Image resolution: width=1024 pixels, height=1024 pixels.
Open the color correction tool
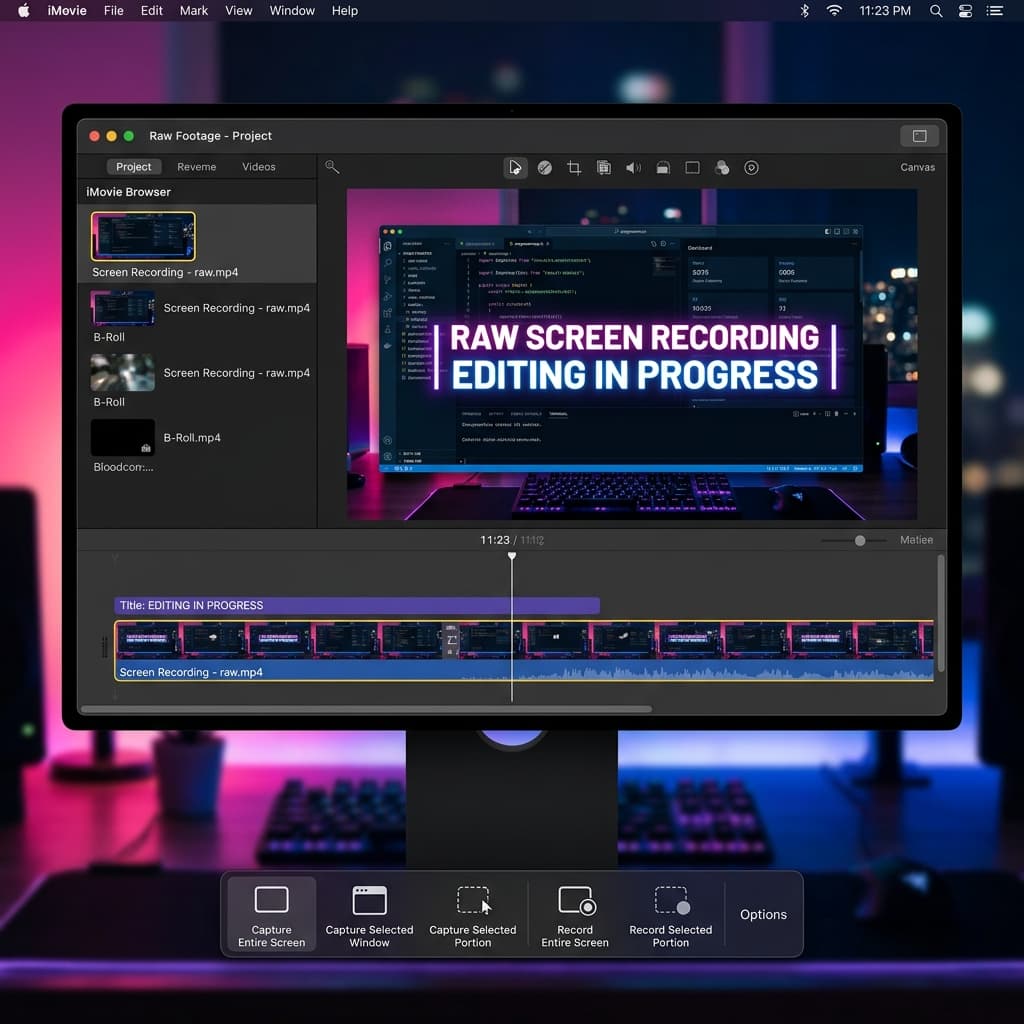point(722,167)
